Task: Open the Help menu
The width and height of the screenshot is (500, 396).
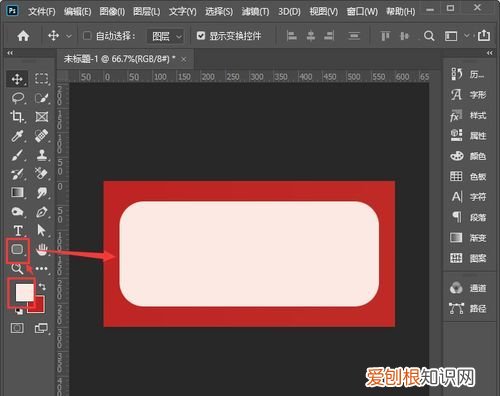Action: (x=401, y=12)
